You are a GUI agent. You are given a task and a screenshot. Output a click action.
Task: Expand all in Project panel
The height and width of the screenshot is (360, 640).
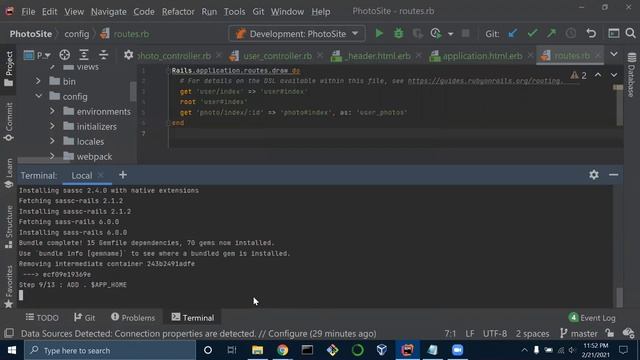point(84,55)
